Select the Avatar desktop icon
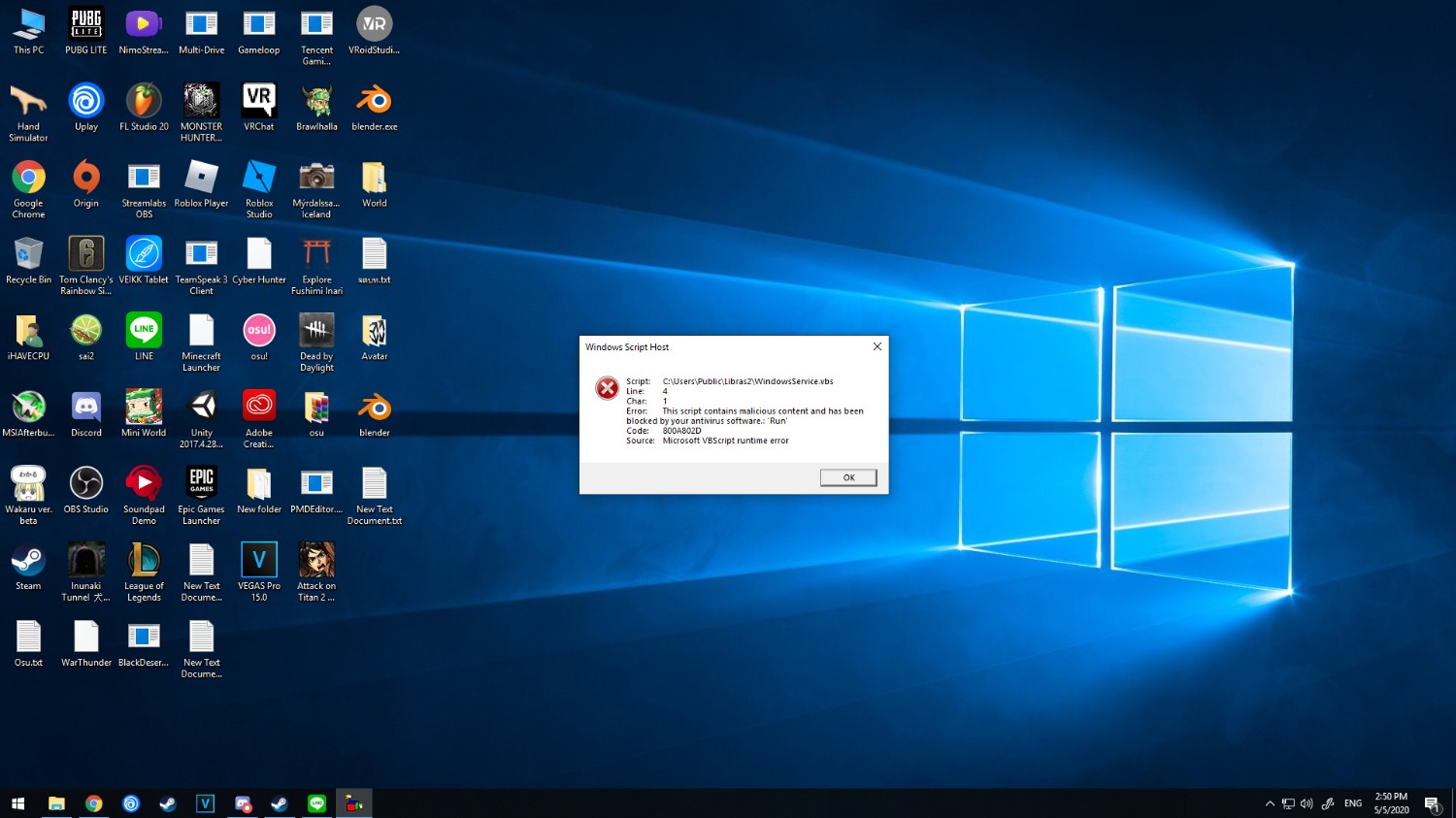The width and height of the screenshot is (1456, 818). click(x=375, y=338)
